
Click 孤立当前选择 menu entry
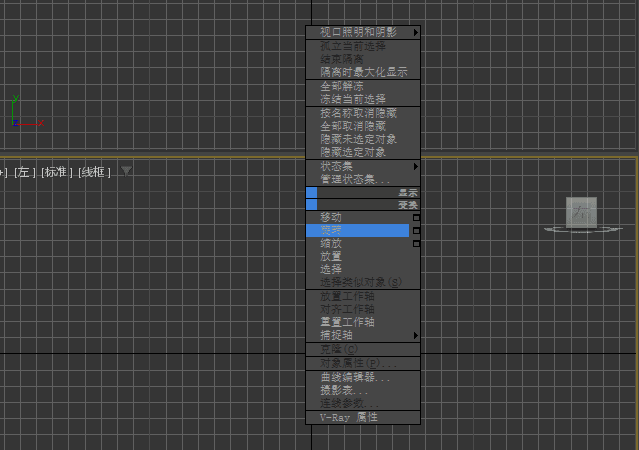pyautogui.click(x=363, y=46)
